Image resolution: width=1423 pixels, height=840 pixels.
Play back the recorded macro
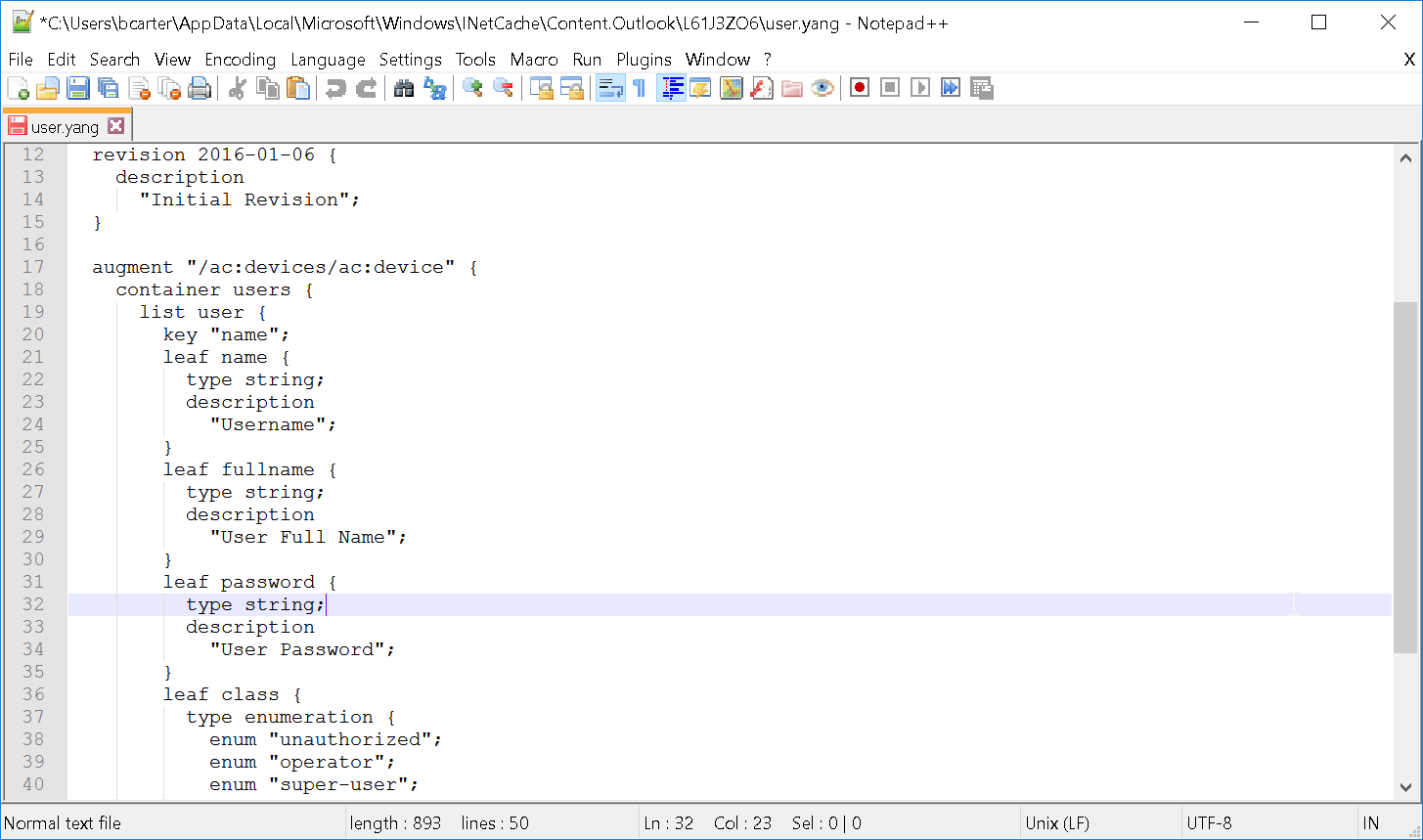point(920,88)
